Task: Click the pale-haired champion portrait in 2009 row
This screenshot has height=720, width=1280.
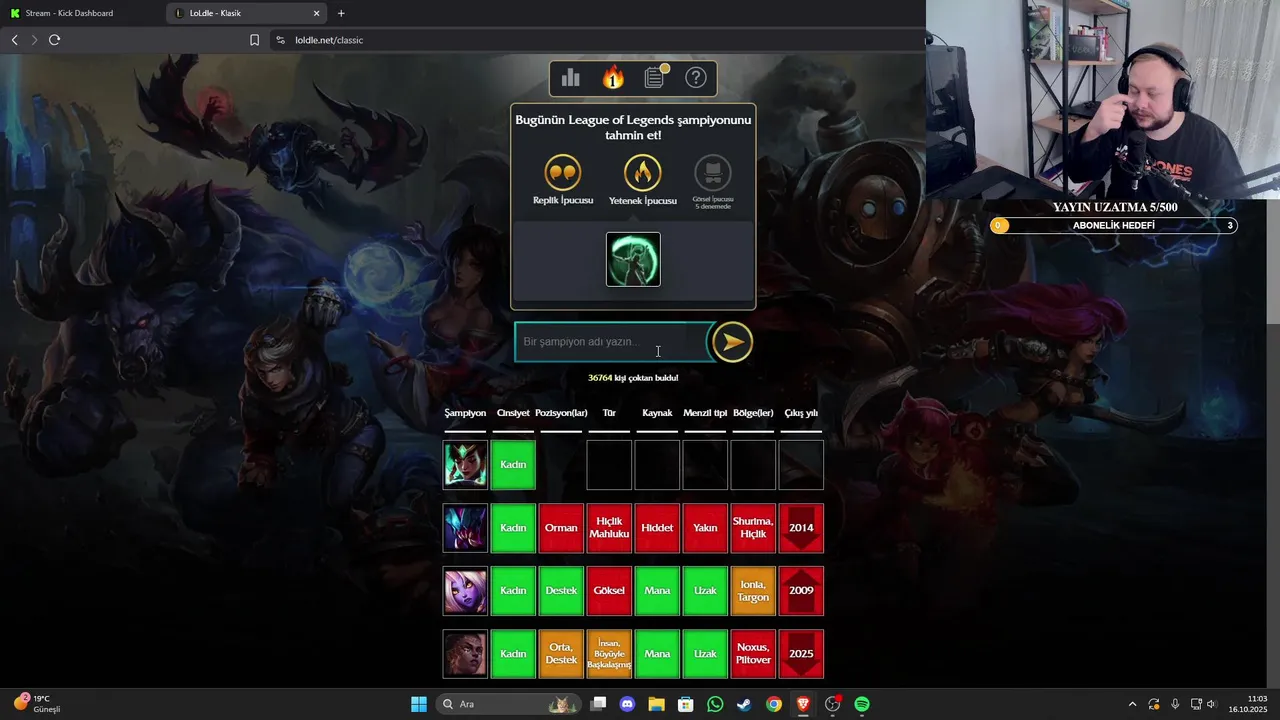Action: tap(465, 591)
